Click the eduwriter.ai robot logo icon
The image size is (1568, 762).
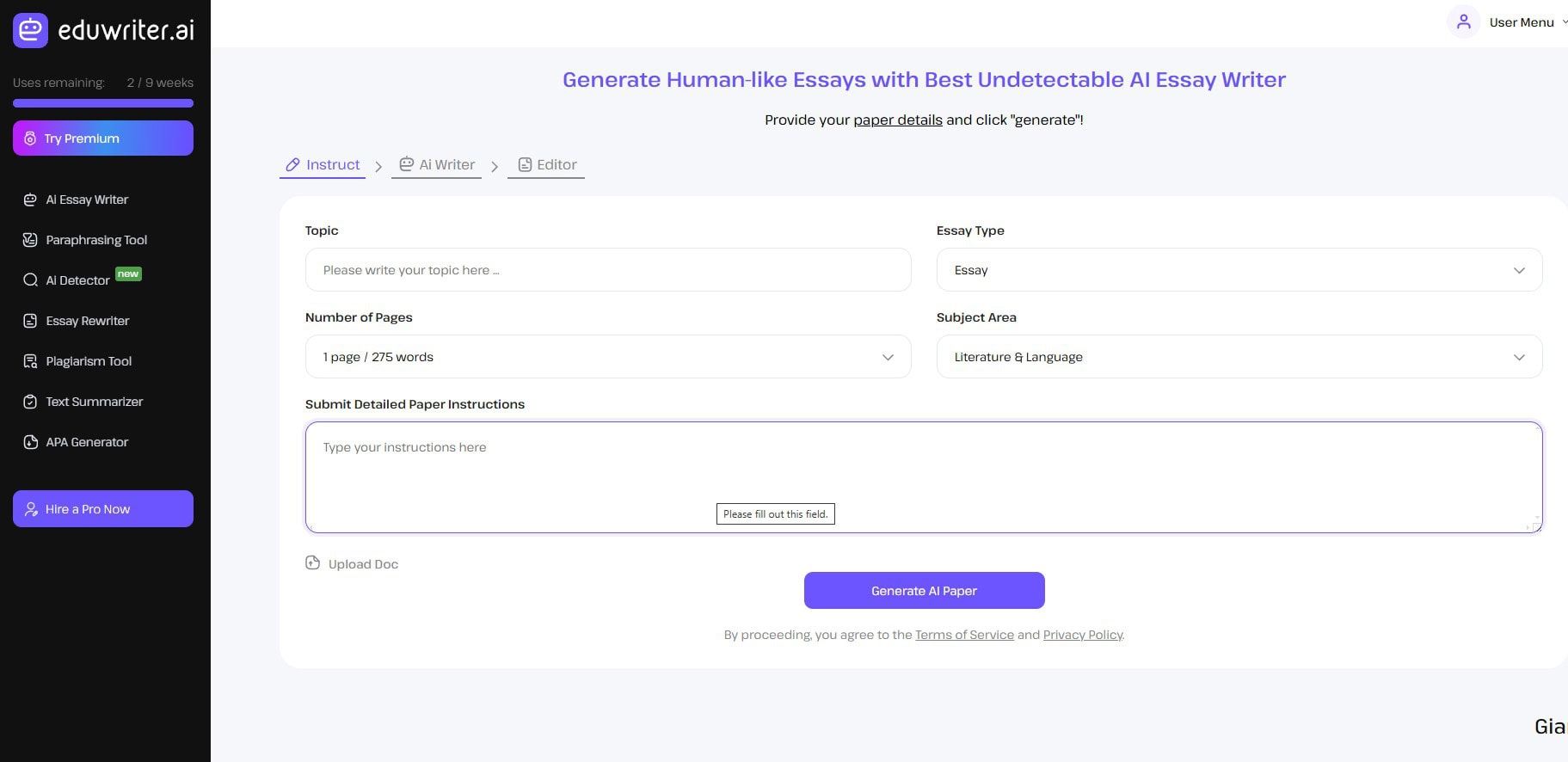click(x=30, y=30)
